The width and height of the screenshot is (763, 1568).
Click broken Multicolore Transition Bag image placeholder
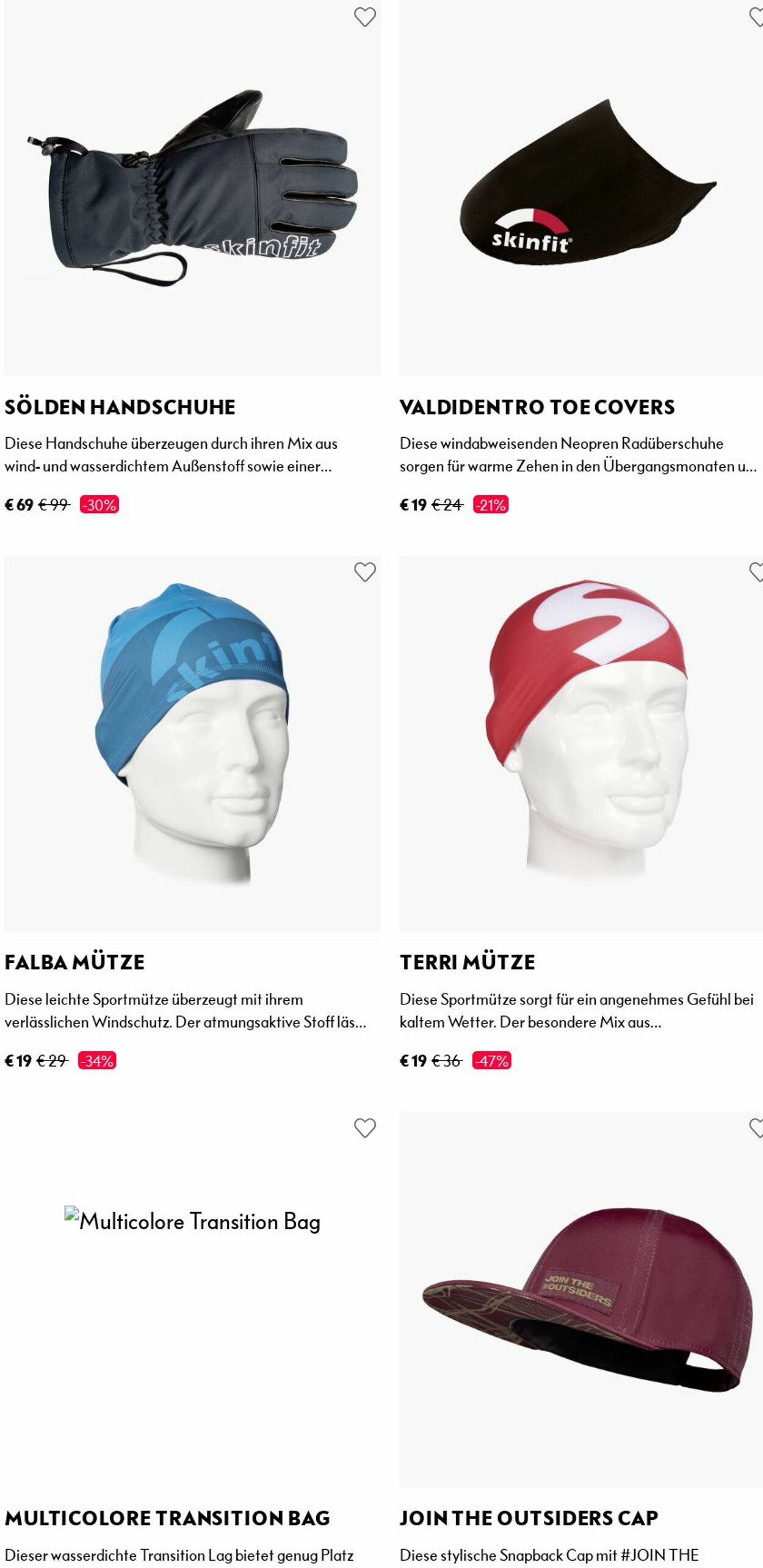192,1221
